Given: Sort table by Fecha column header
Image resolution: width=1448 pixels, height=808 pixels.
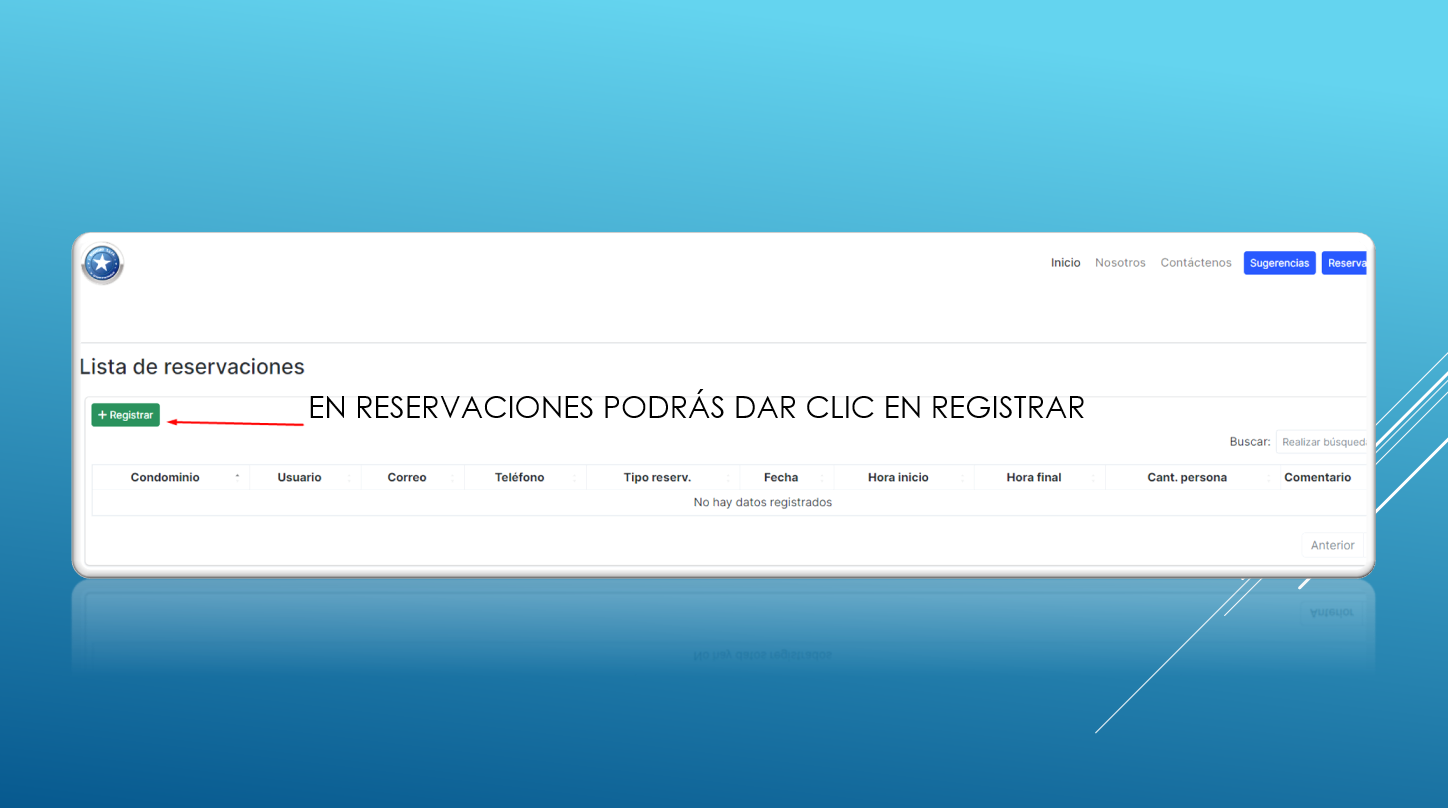Looking at the screenshot, I should tap(781, 478).
